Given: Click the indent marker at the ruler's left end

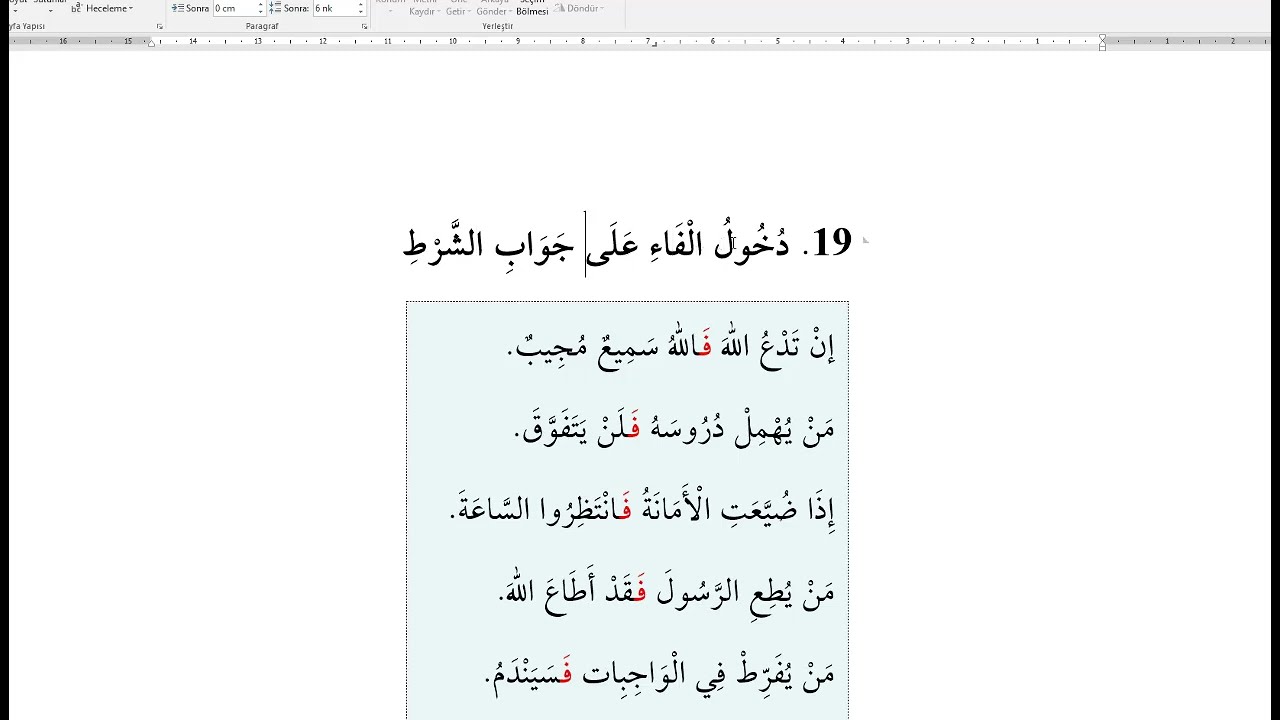Looking at the screenshot, I should [151, 42].
